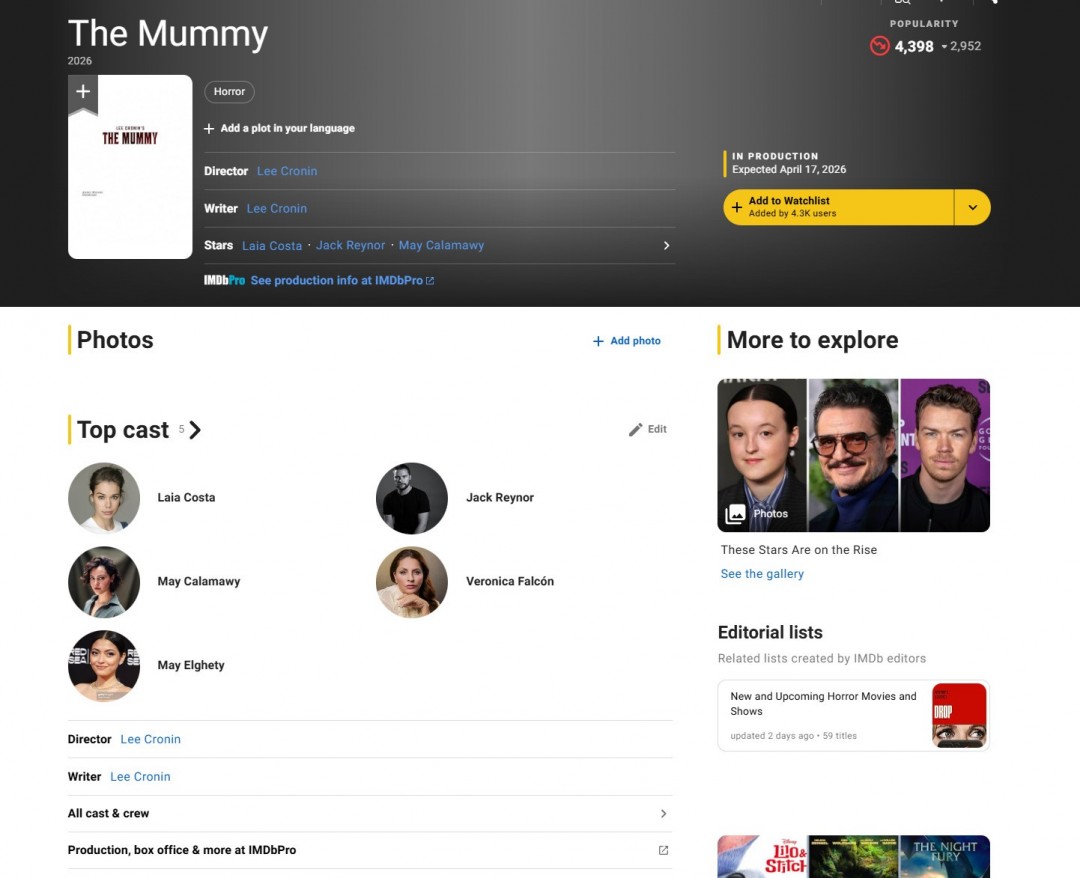Image resolution: width=1080 pixels, height=878 pixels.
Task: Click The Night Fury banner image
Action: [945, 857]
